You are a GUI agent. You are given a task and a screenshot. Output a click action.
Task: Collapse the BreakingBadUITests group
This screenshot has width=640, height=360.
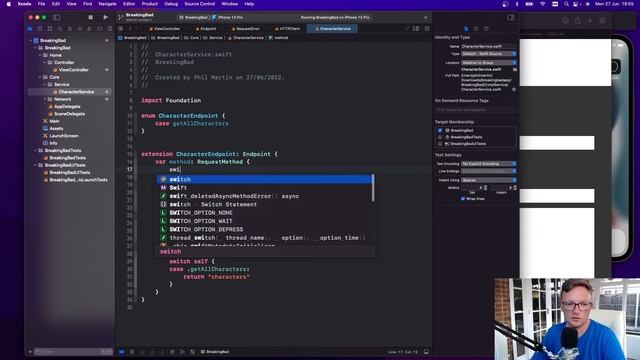coord(35,165)
